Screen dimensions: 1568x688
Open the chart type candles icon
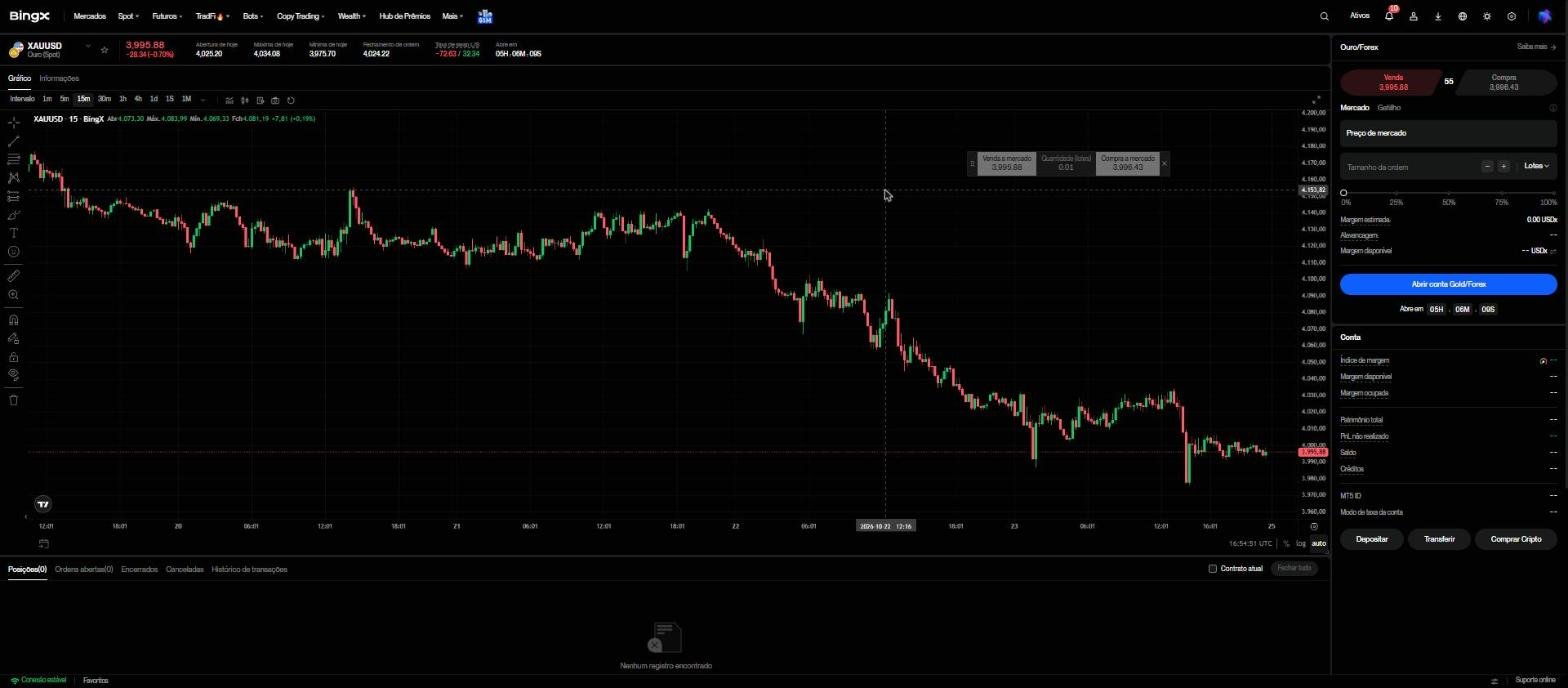[244, 100]
